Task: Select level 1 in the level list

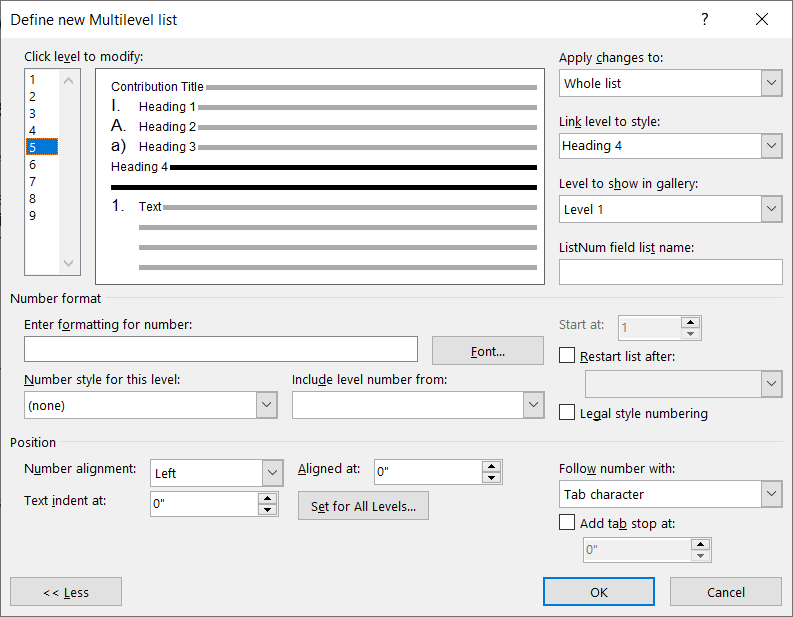Action: coord(42,79)
